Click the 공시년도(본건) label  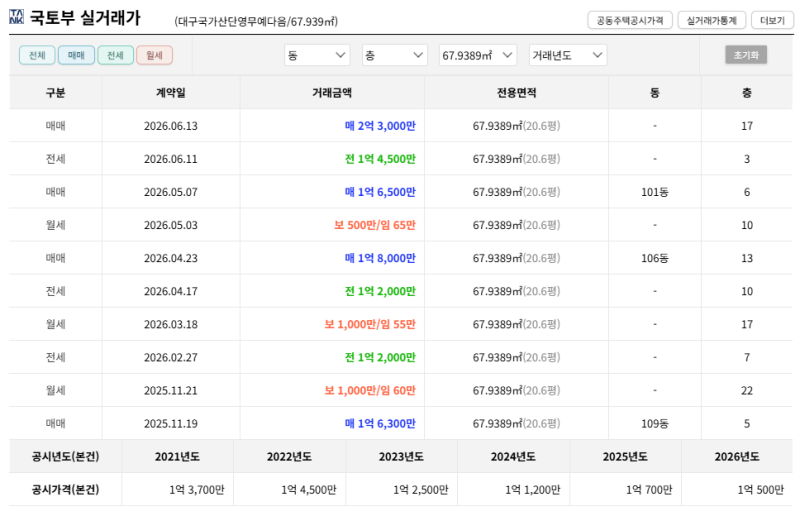tap(65, 457)
